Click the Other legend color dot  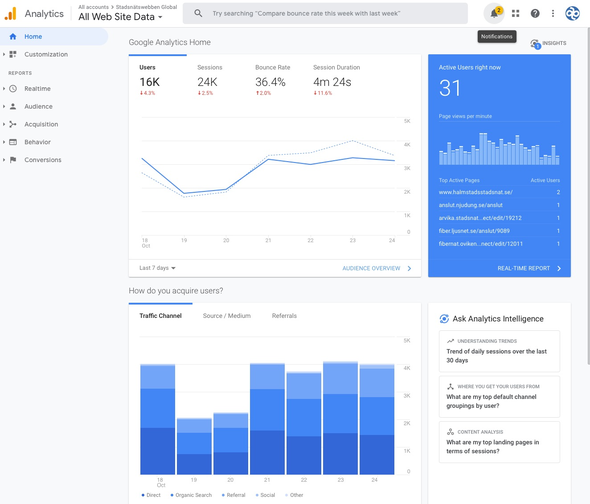point(287,495)
